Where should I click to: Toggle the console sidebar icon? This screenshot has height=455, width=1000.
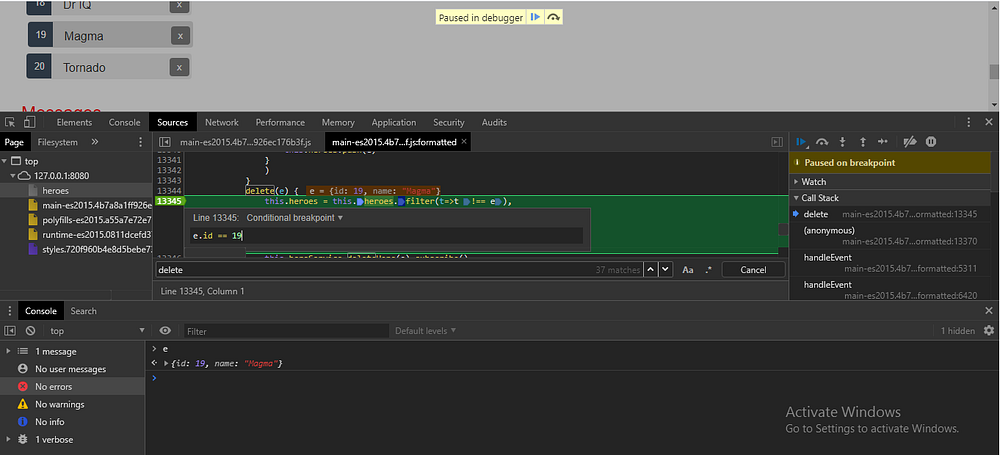pos(10,331)
